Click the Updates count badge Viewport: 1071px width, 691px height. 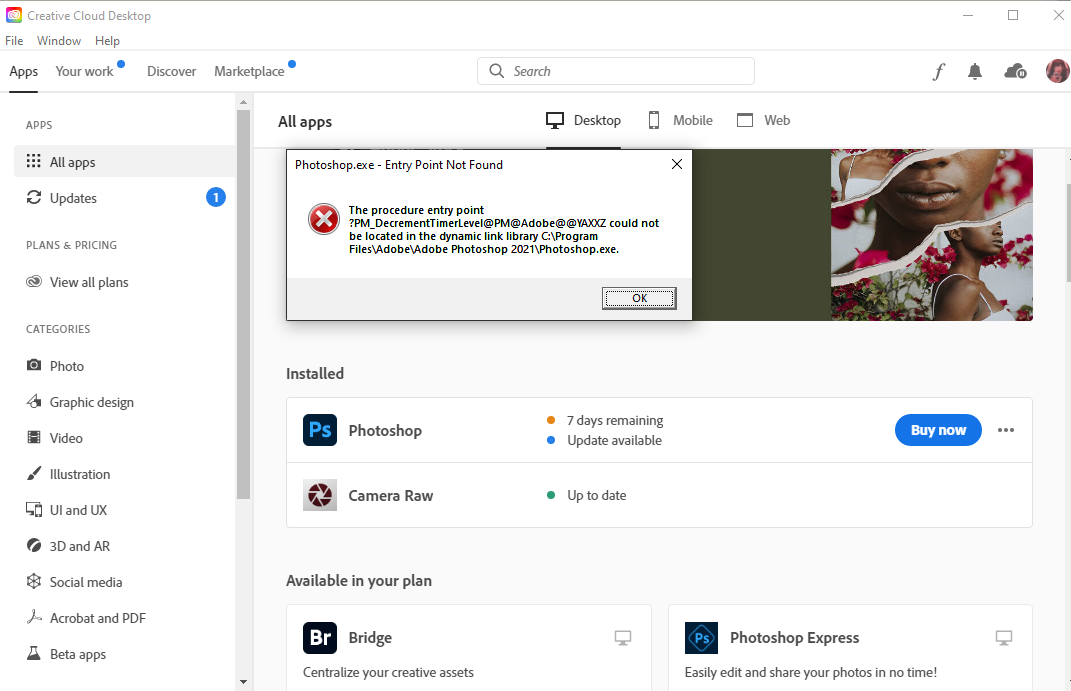click(216, 197)
